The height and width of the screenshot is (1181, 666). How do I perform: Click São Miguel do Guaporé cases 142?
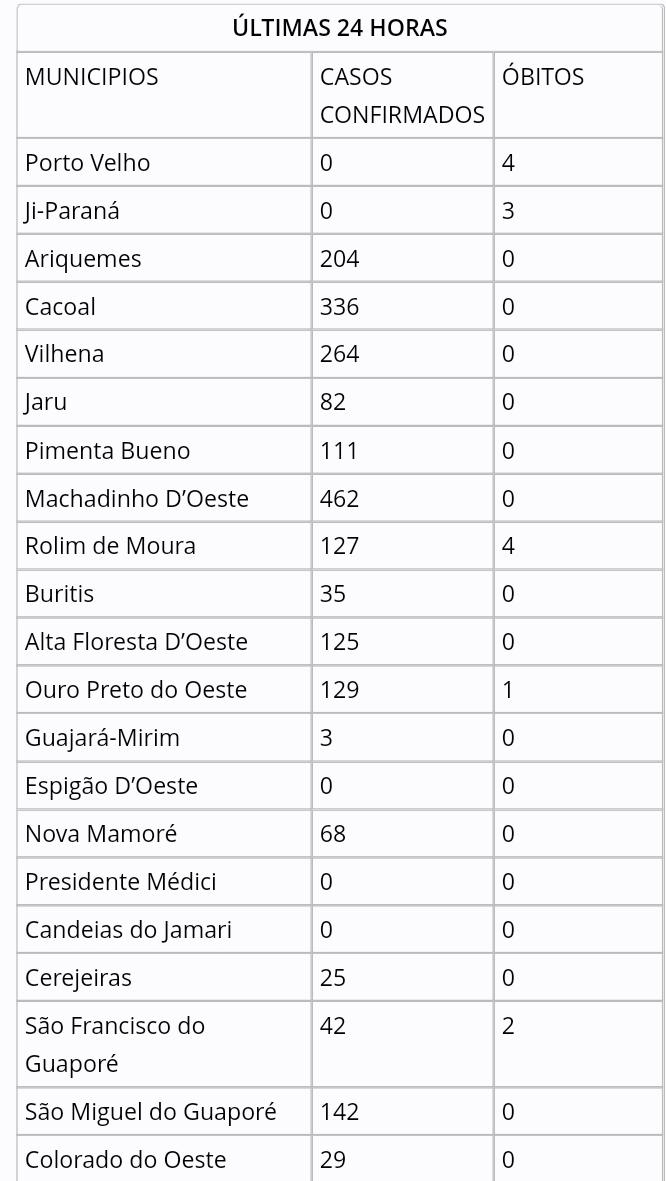340,1112
